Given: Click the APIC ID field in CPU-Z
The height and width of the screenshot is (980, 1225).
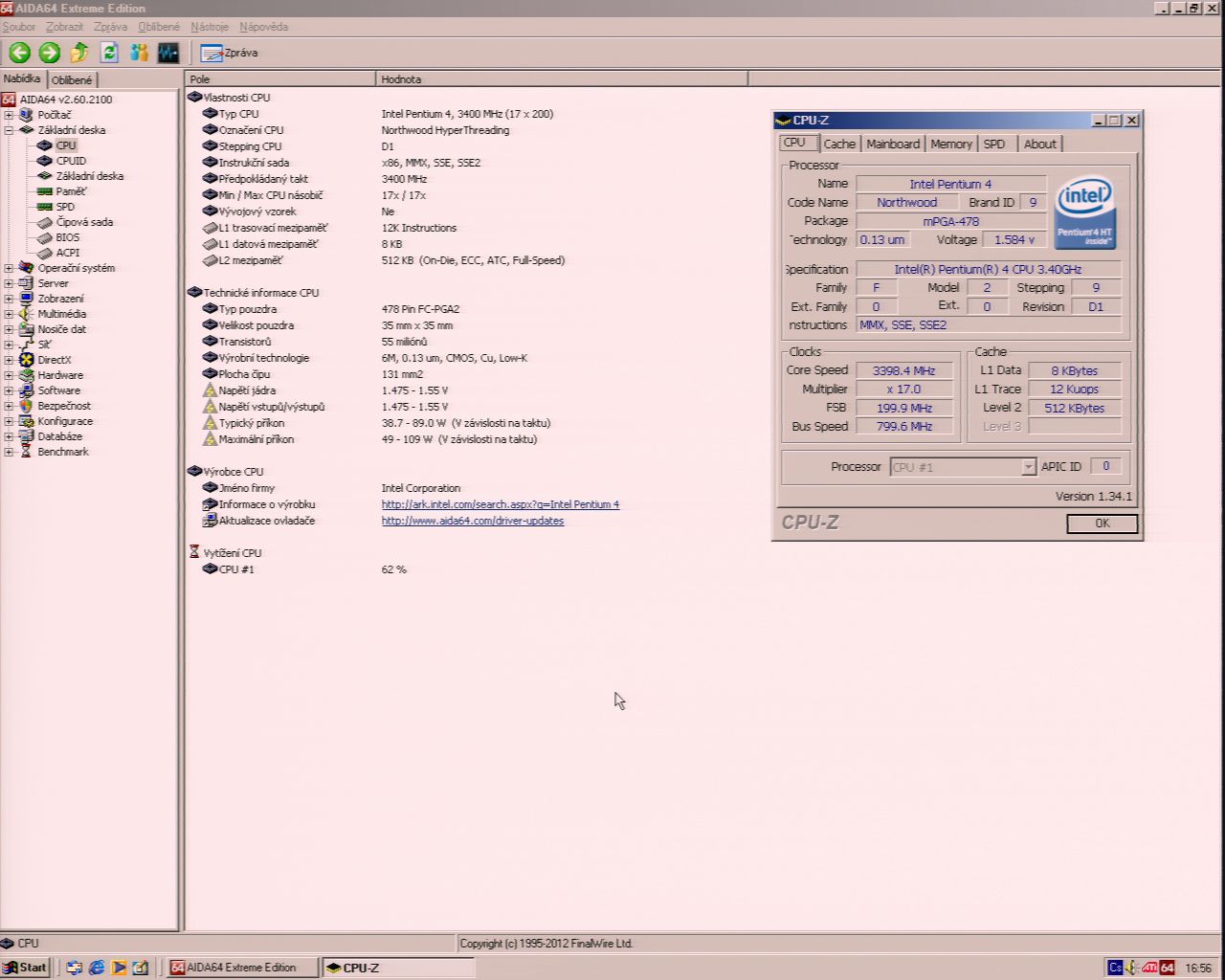Looking at the screenshot, I should tap(1105, 466).
